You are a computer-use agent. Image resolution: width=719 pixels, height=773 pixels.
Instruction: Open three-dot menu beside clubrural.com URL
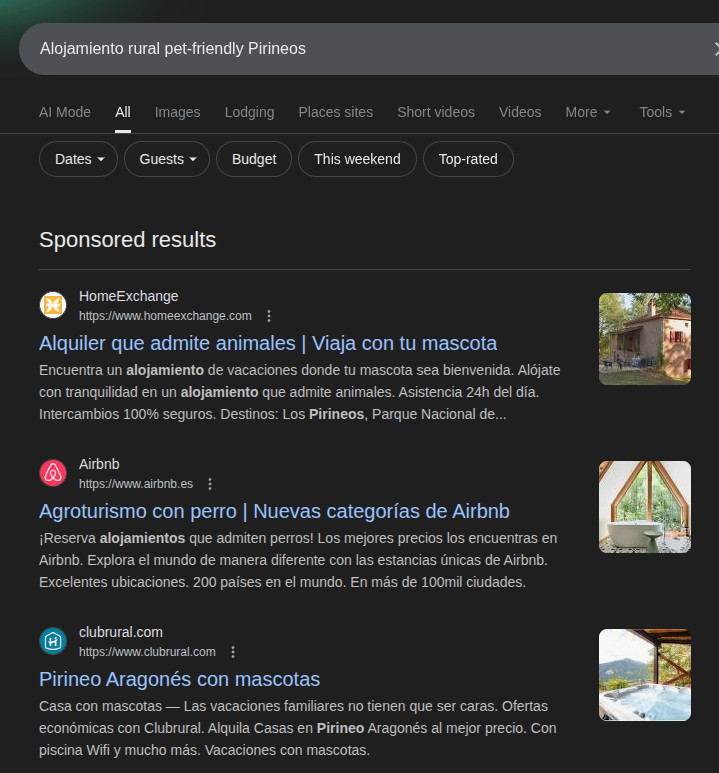[233, 652]
